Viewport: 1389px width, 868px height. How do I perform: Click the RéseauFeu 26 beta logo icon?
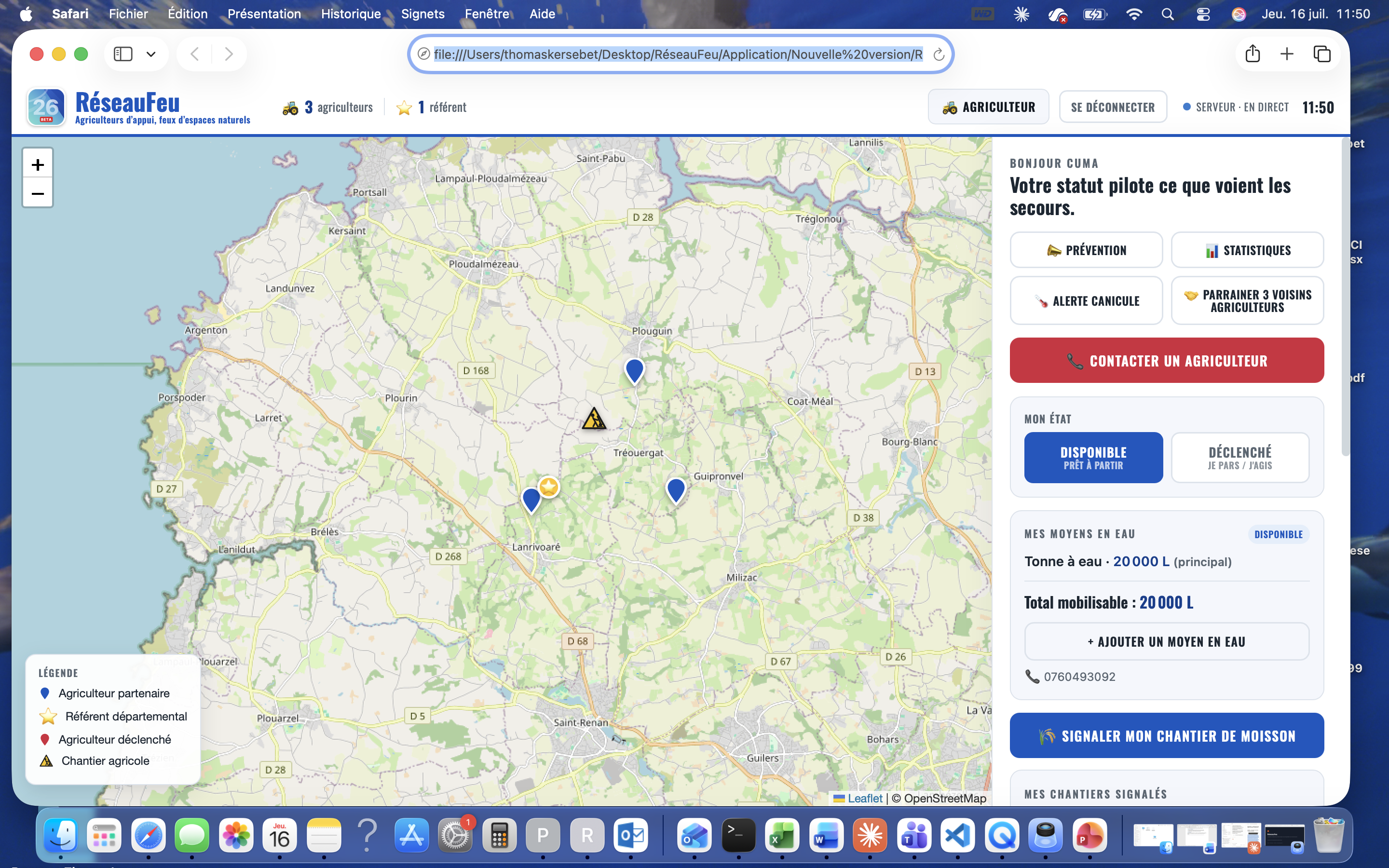point(46,107)
